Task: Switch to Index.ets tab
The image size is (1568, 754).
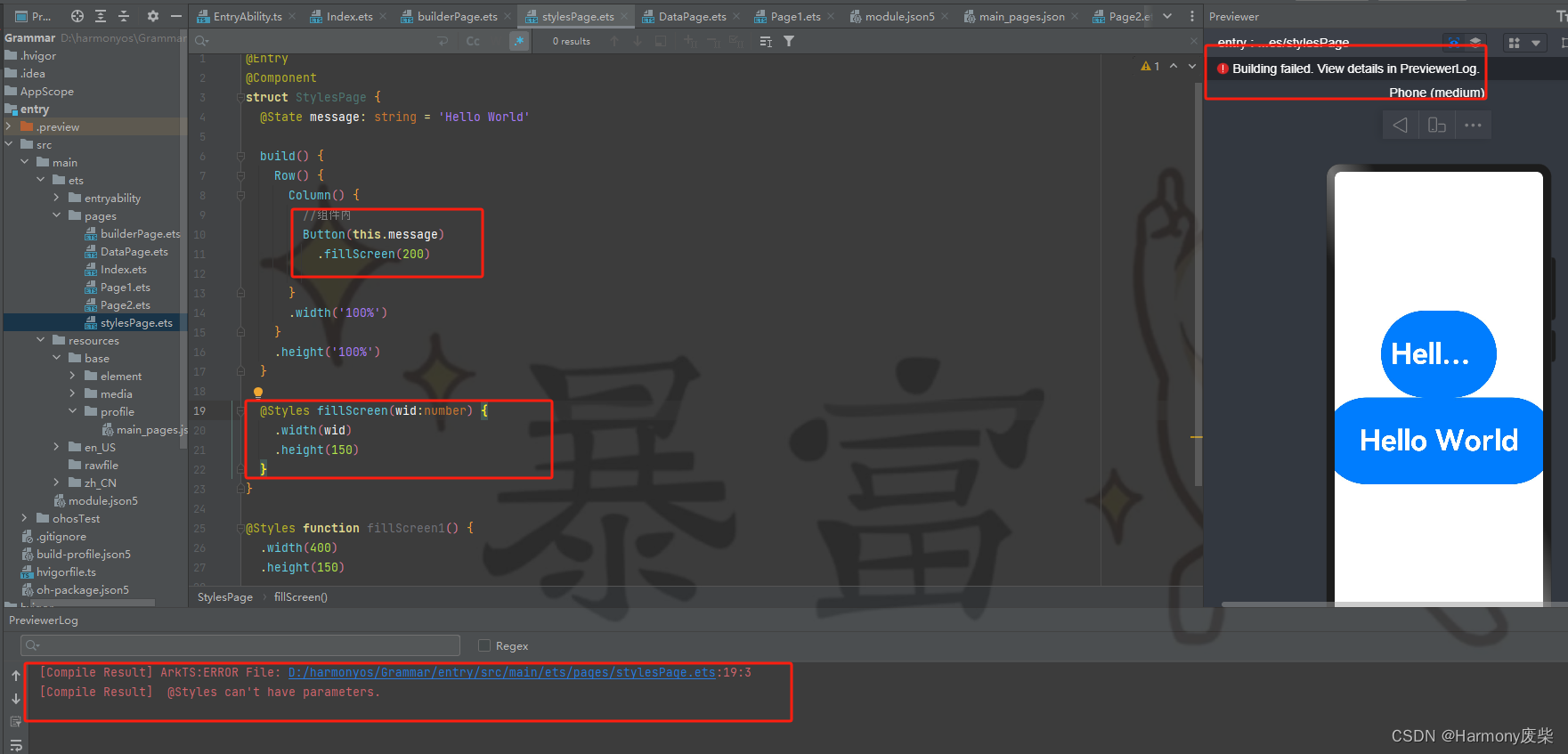Action: 349,16
